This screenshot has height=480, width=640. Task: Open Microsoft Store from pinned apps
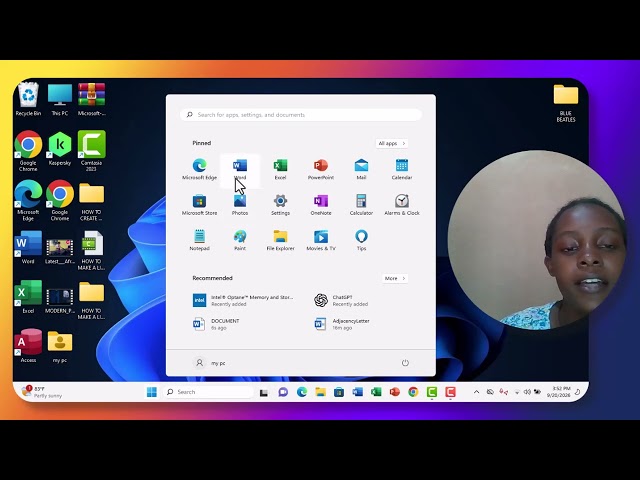199,205
